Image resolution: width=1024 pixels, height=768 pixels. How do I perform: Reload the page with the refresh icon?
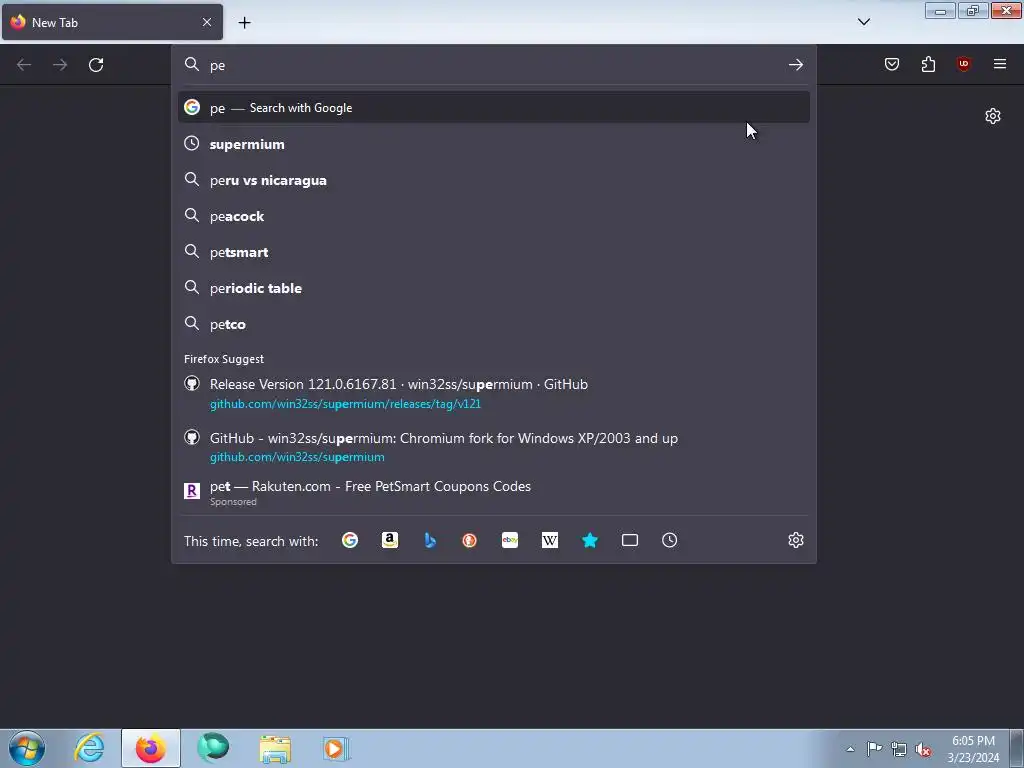pyautogui.click(x=96, y=65)
